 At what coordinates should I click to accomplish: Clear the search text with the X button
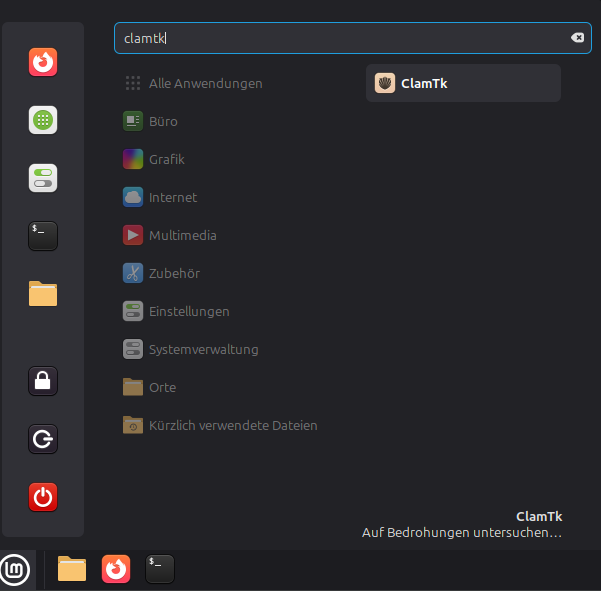pos(577,38)
